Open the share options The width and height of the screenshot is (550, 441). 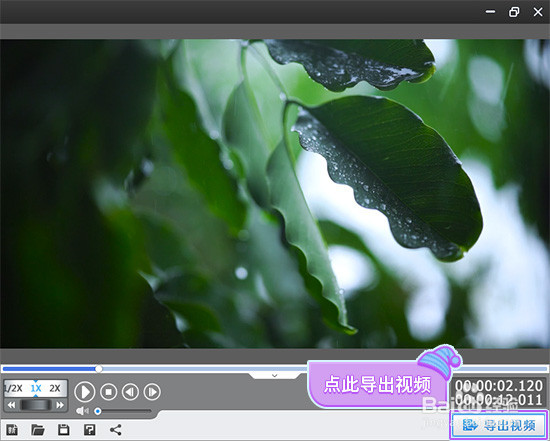(x=115, y=430)
